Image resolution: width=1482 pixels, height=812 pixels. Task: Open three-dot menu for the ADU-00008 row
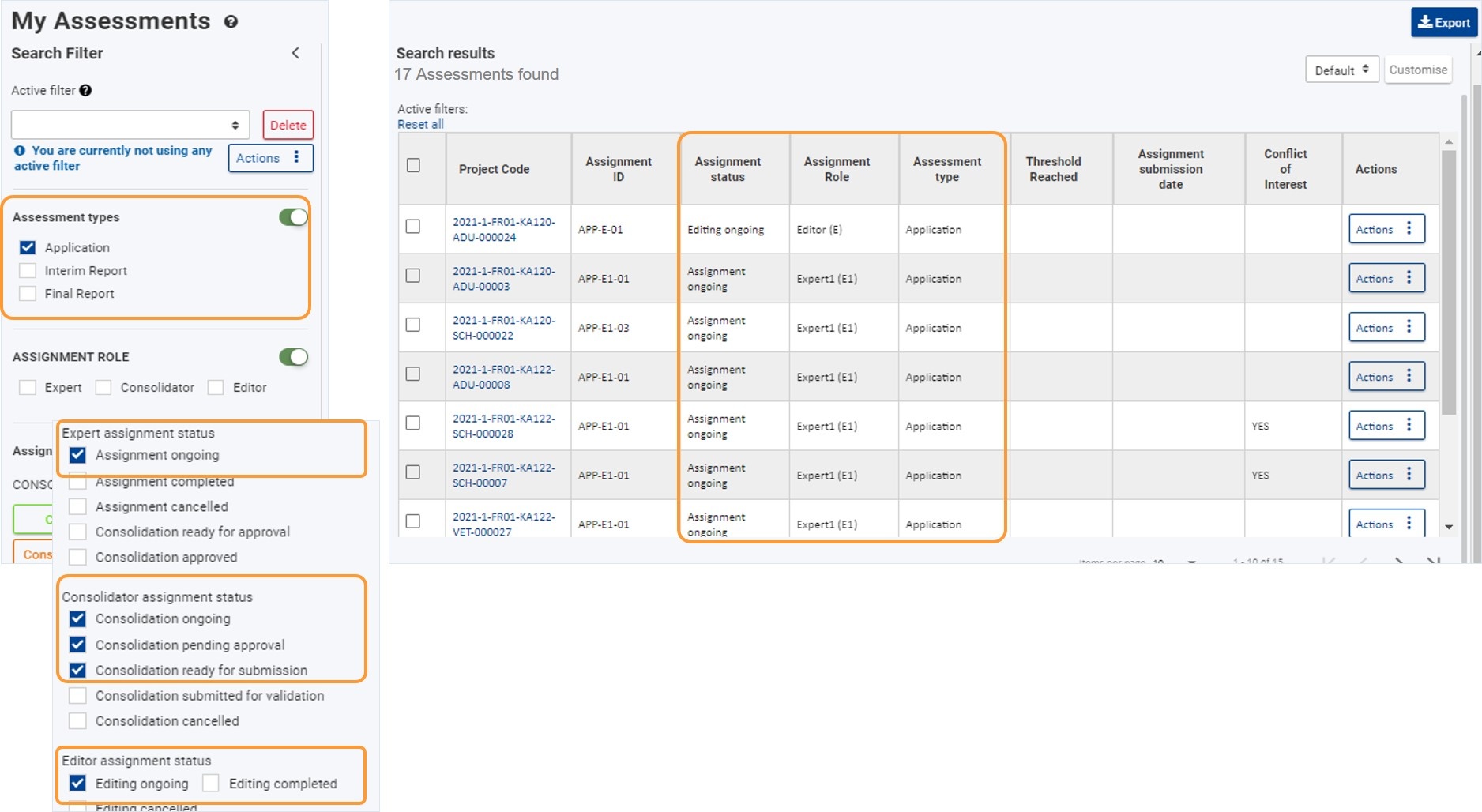pos(1409,376)
